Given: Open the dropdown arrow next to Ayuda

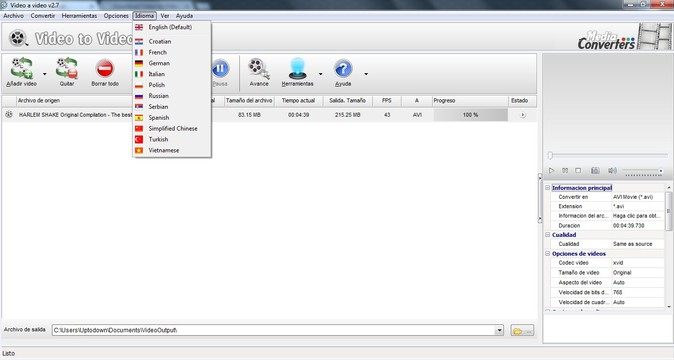Looking at the screenshot, I should point(366,74).
